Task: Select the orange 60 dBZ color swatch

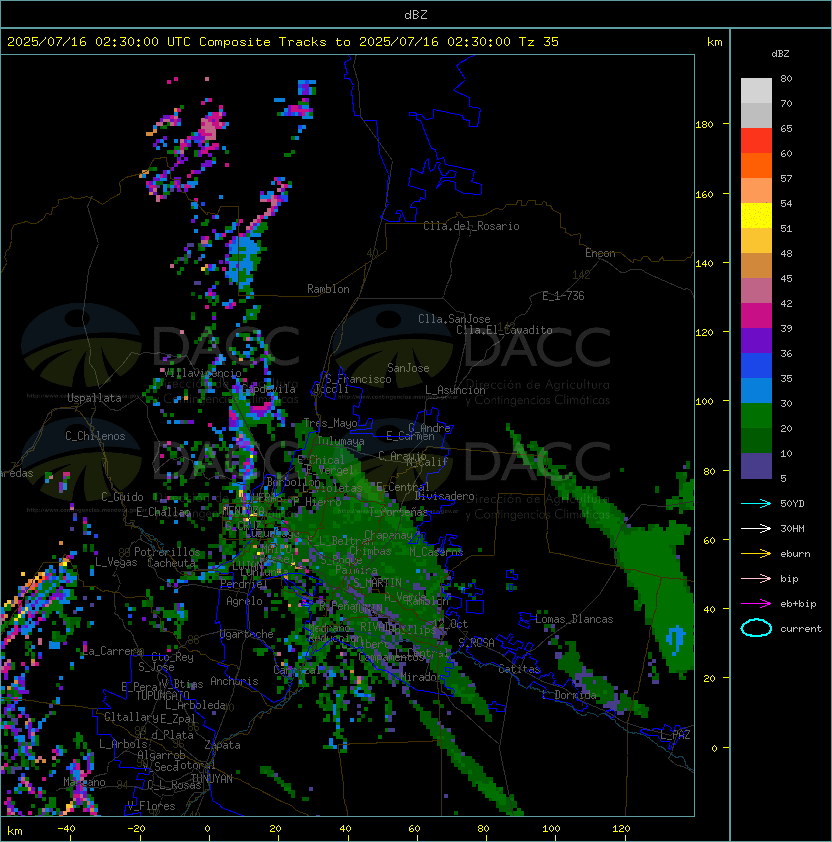Action: tap(756, 166)
